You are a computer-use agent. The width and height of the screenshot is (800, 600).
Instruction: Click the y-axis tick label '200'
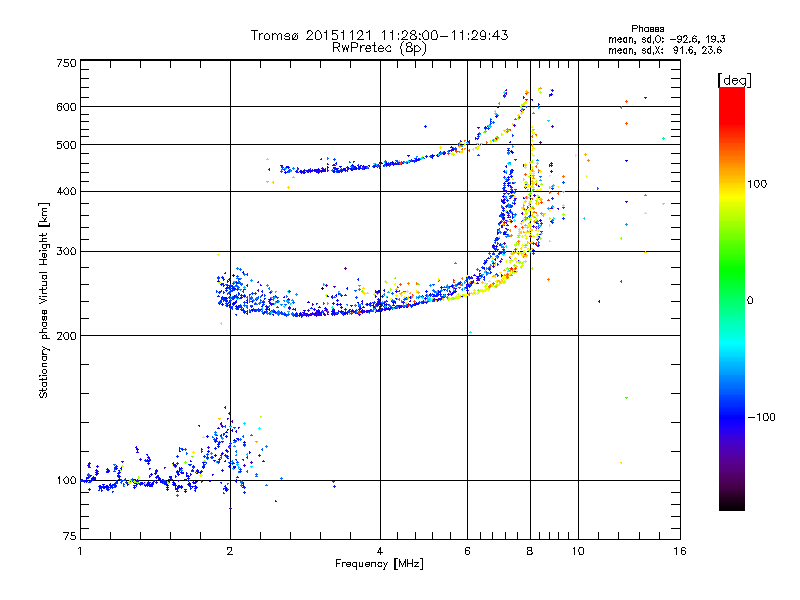tap(66, 336)
